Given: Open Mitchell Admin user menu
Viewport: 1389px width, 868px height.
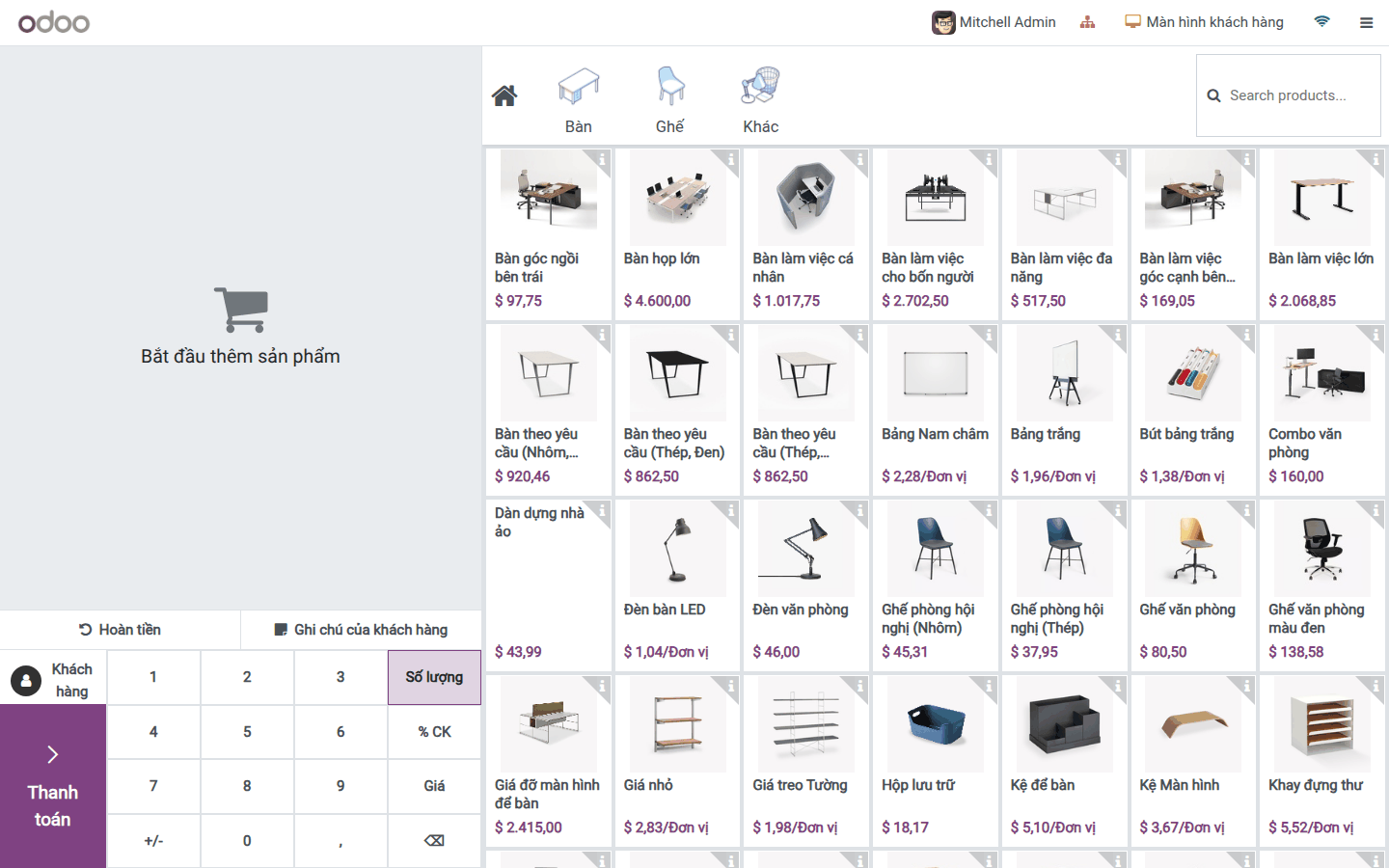Looking at the screenshot, I should [x=994, y=22].
